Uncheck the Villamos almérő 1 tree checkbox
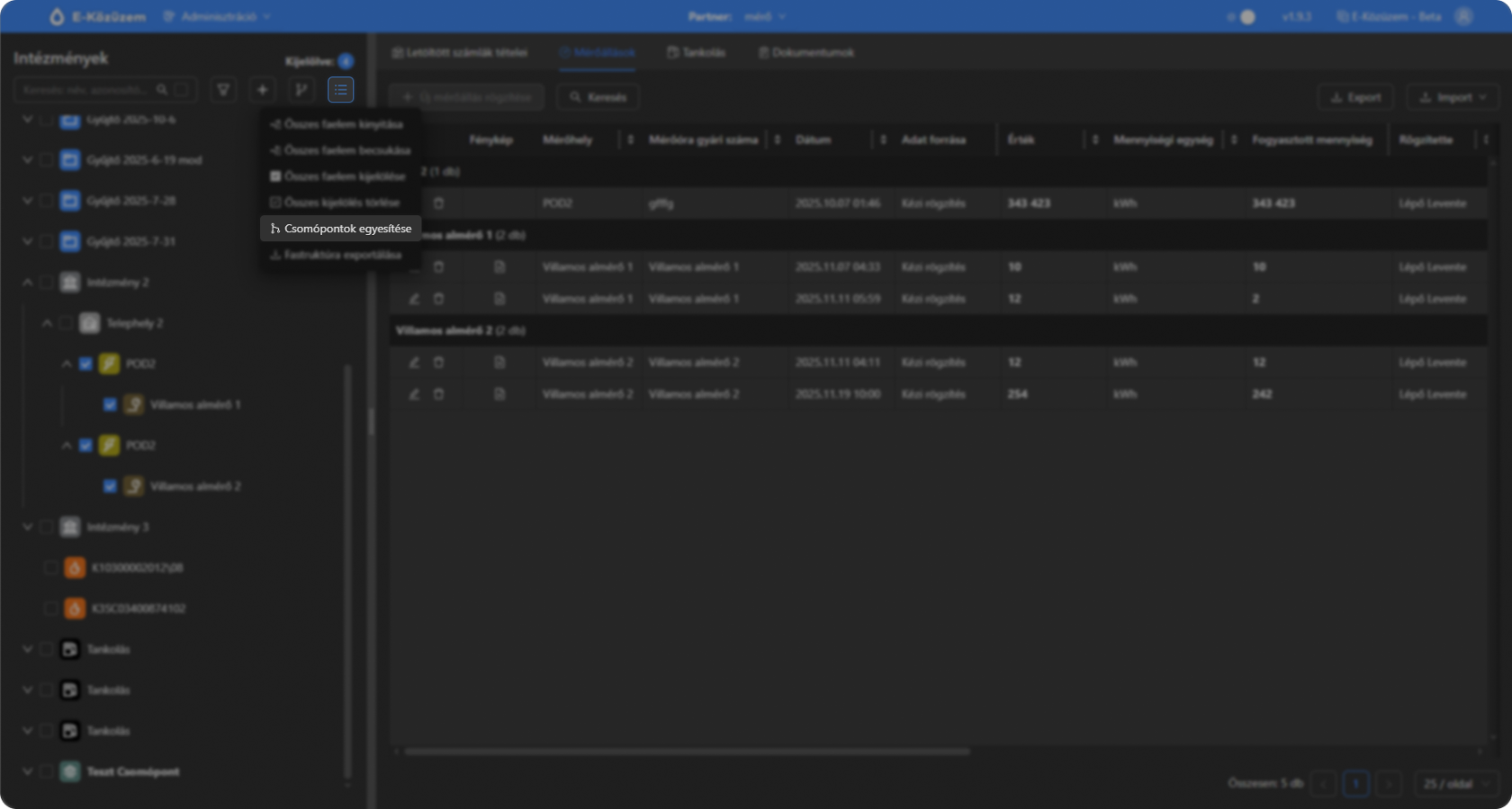1512x809 pixels. tap(110, 405)
